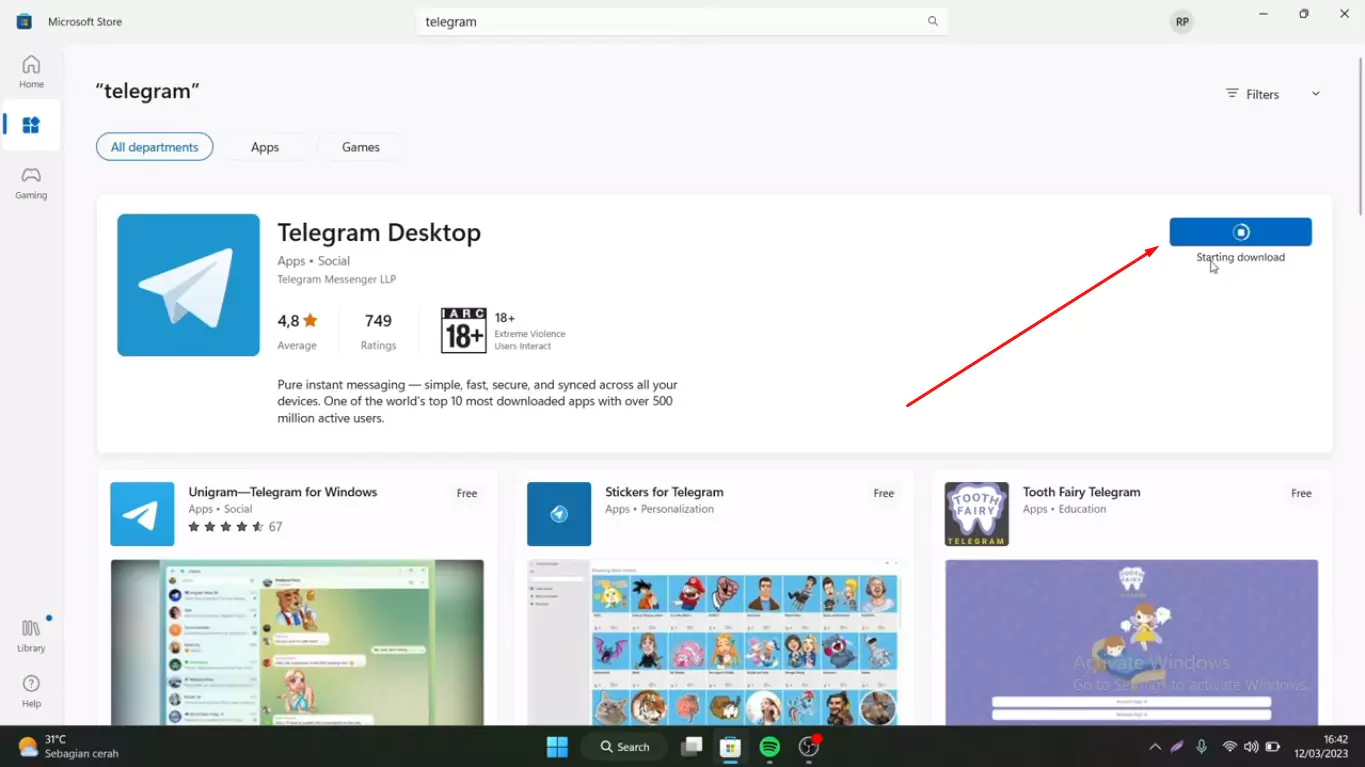Click the IARC 18+ rating badge
Screen dimensions: 1365x767
coord(464,330)
